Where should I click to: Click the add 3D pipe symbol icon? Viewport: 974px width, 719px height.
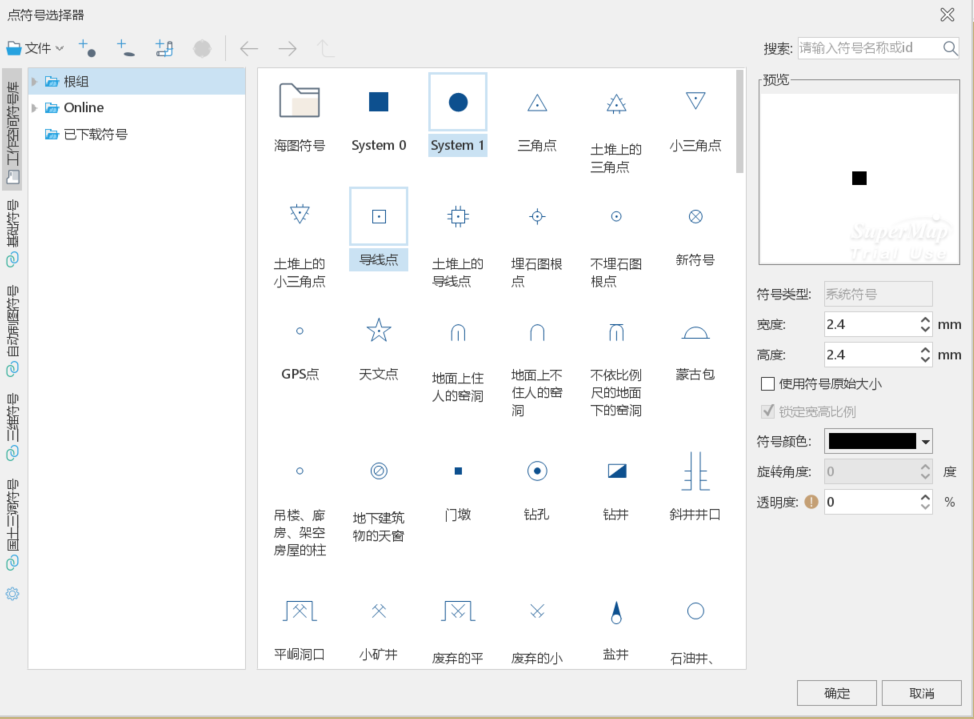click(165, 48)
